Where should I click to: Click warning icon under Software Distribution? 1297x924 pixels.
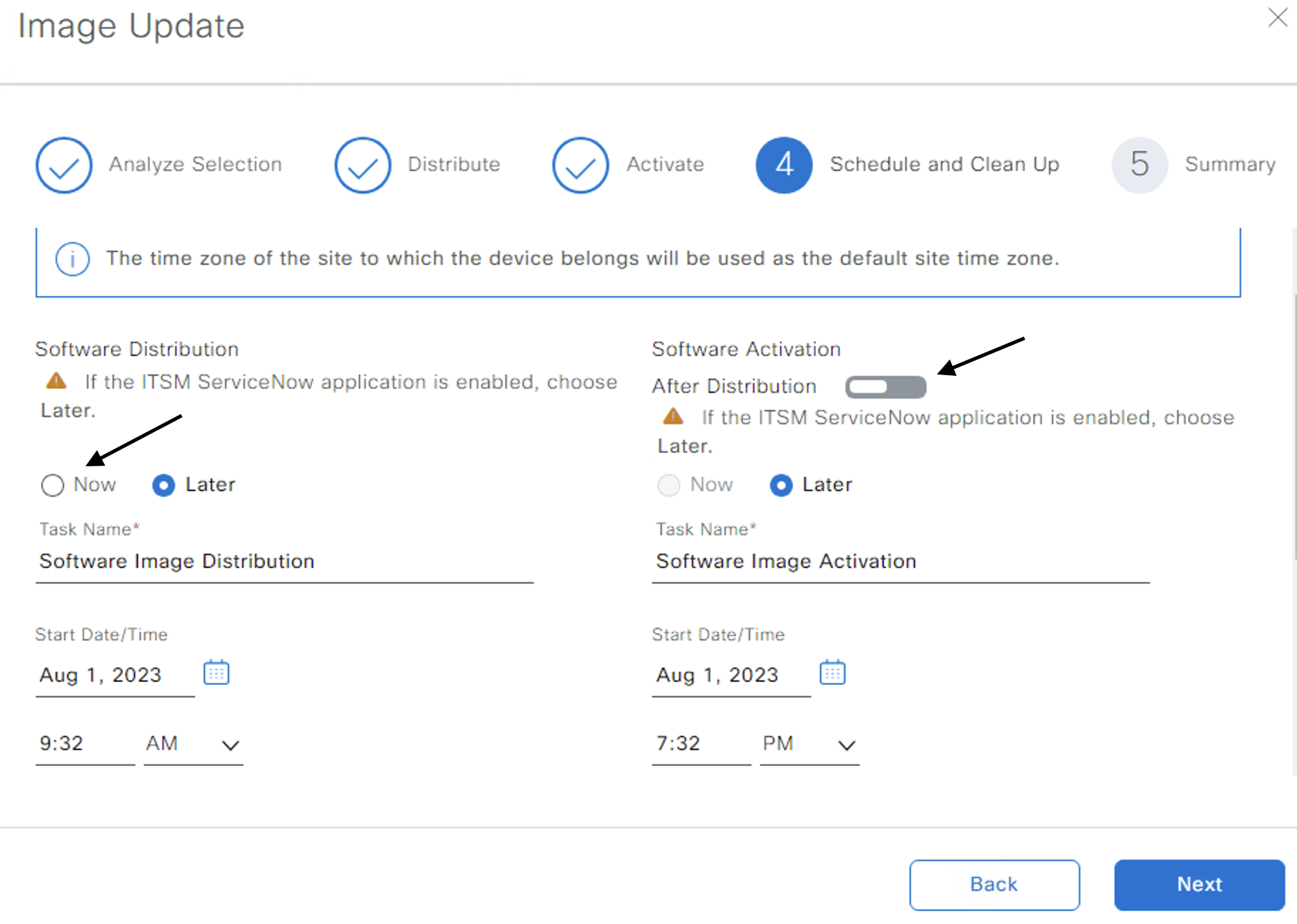click(x=56, y=381)
